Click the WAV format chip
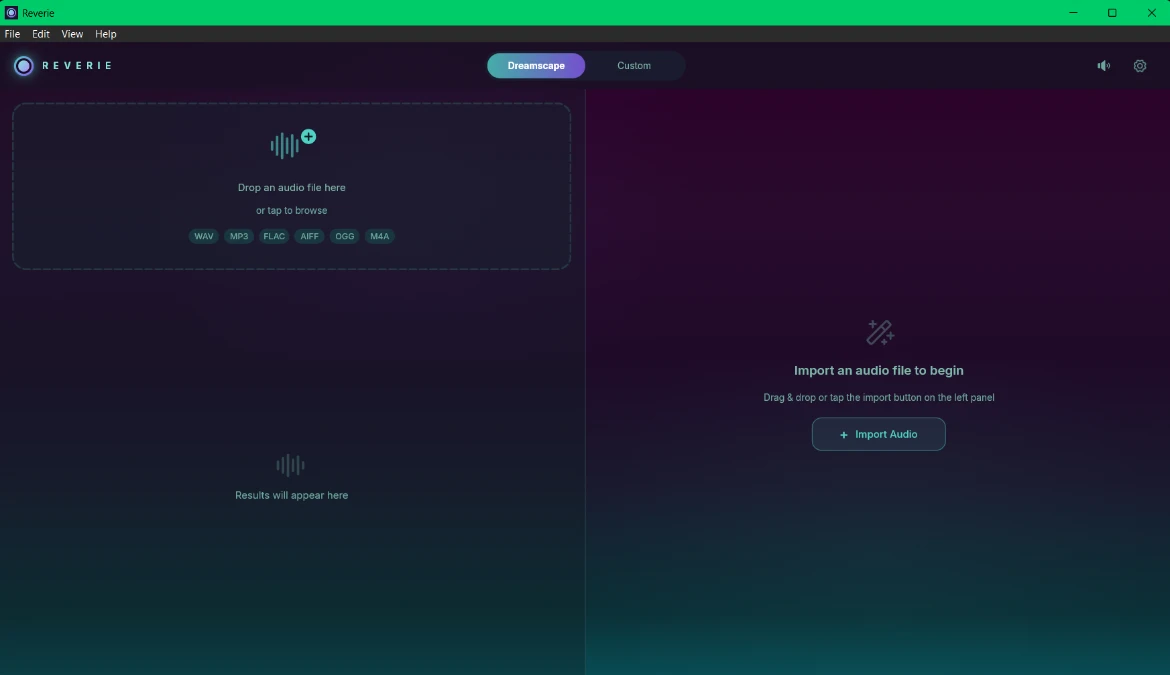The width and height of the screenshot is (1170, 675). coord(204,236)
